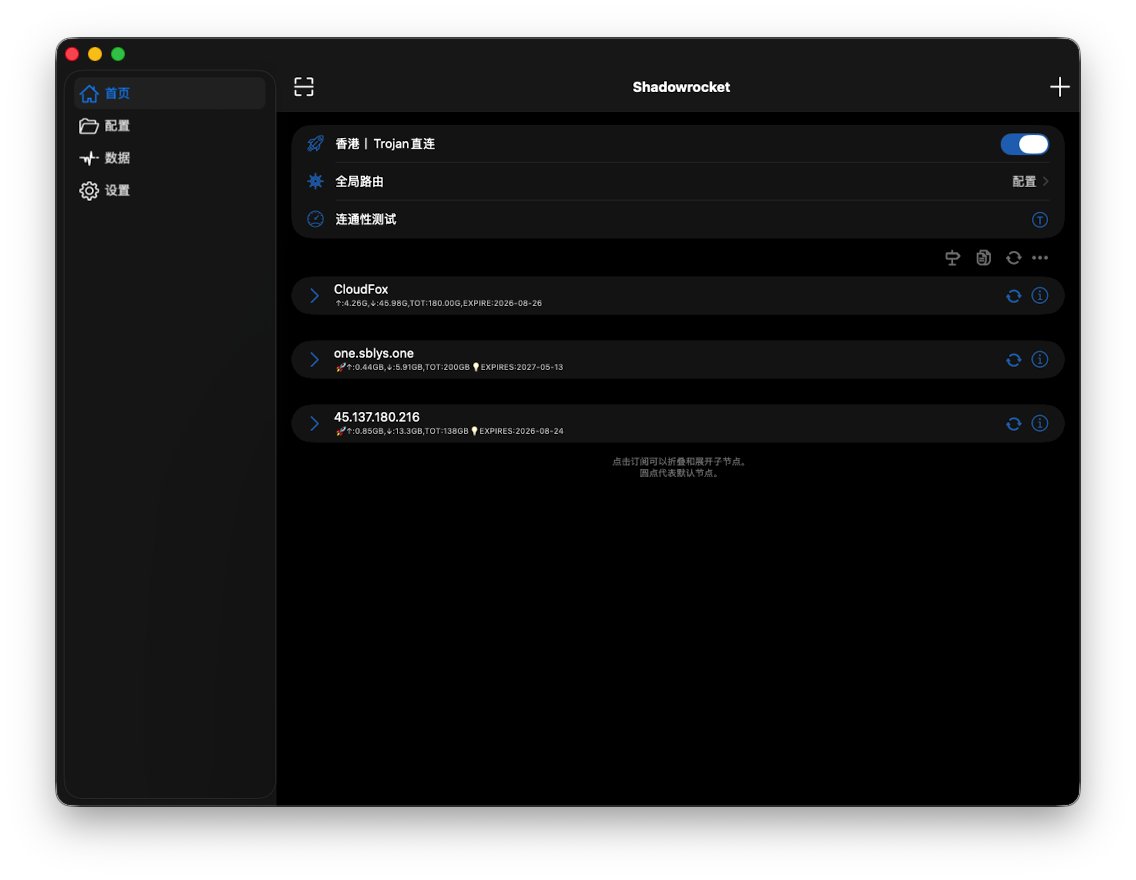Click the 45.137.180.216 subscription name

coord(377,417)
